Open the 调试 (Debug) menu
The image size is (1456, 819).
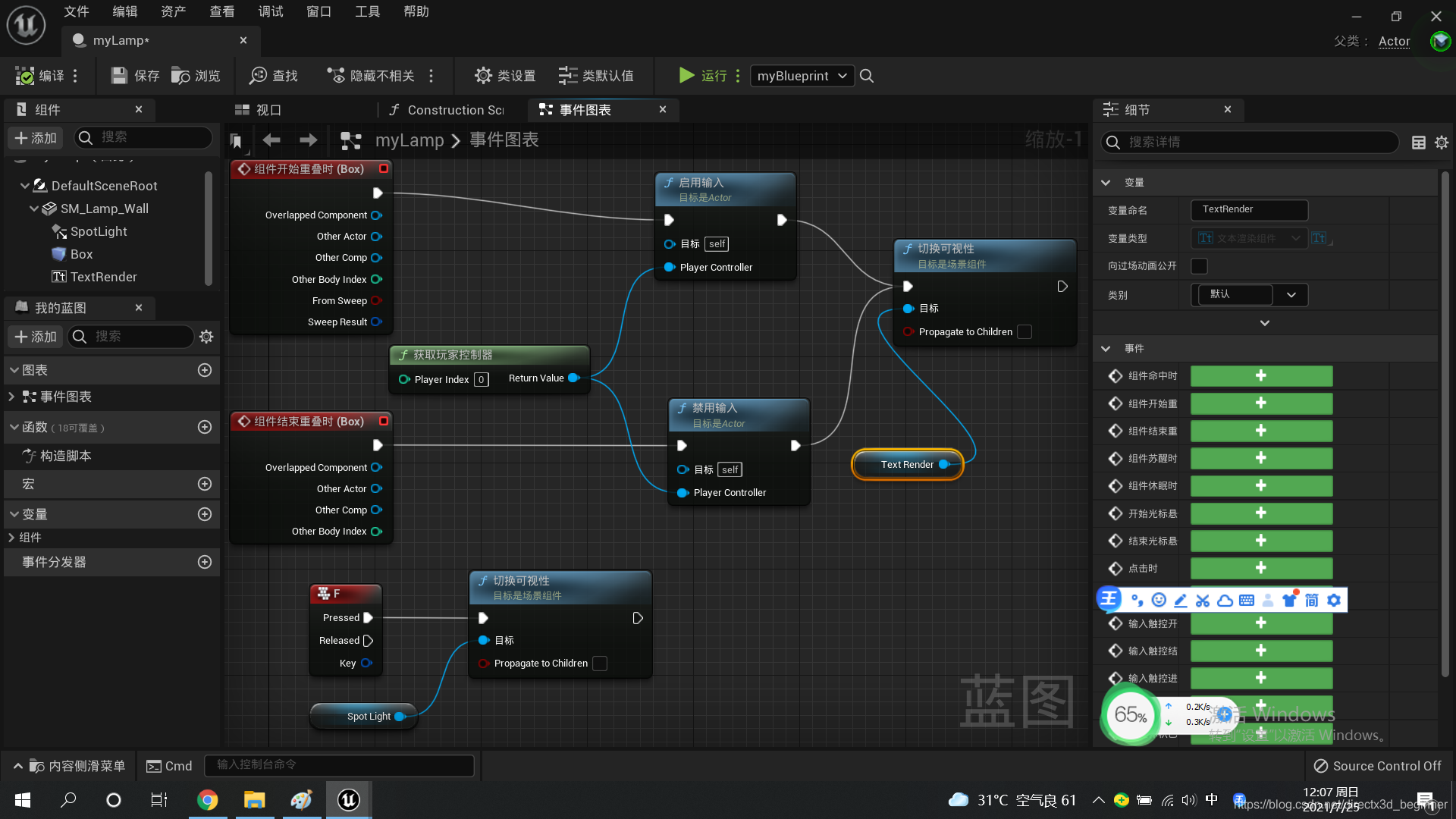coord(270,11)
